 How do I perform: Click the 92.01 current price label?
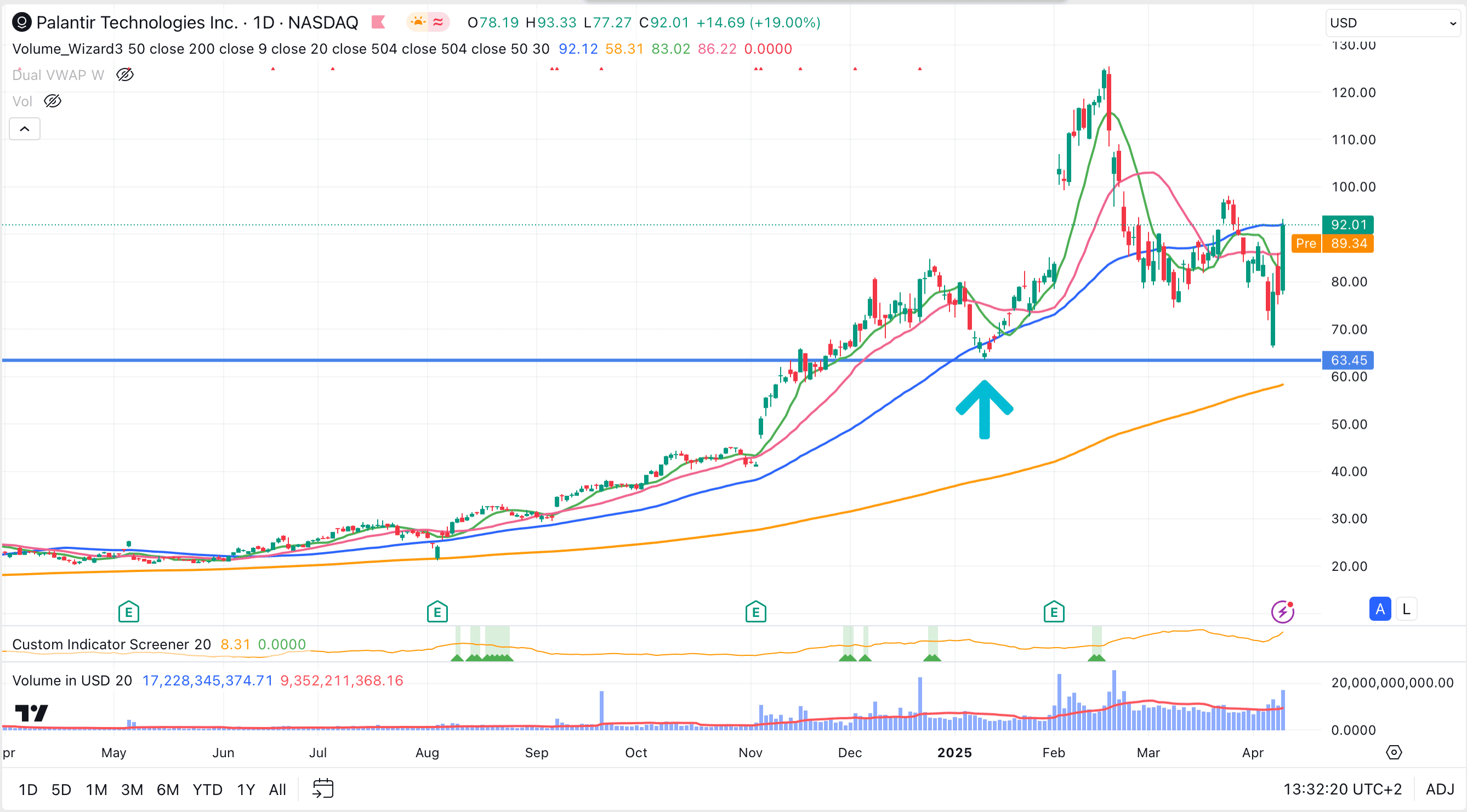pyautogui.click(x=1348, y=225)
